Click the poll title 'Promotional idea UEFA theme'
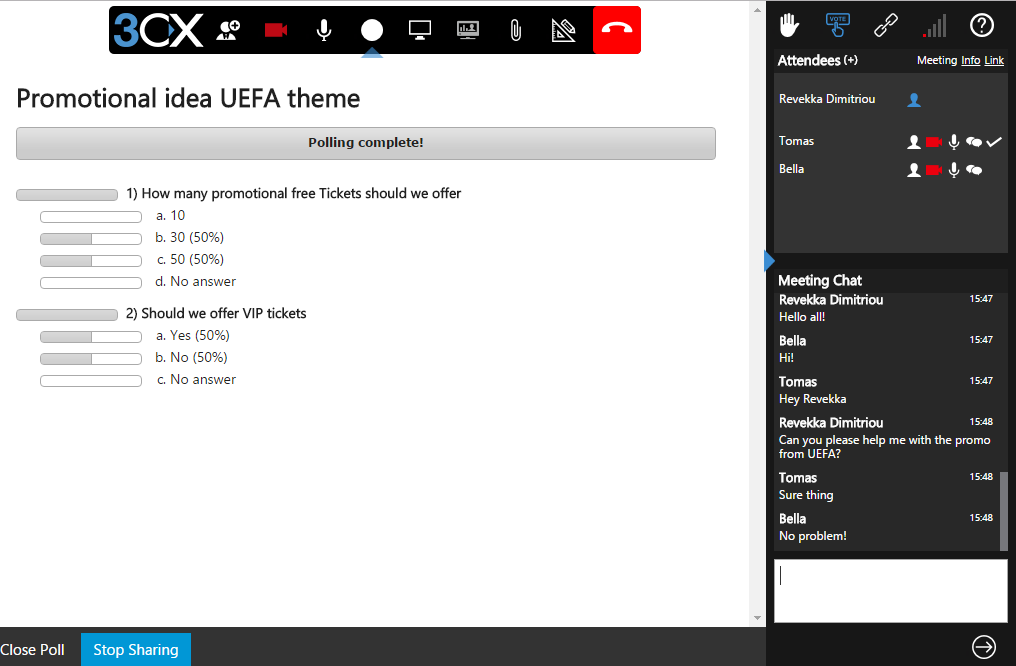Image resolution: width=1016 pixels, height=666 pixels. (188, 98)
